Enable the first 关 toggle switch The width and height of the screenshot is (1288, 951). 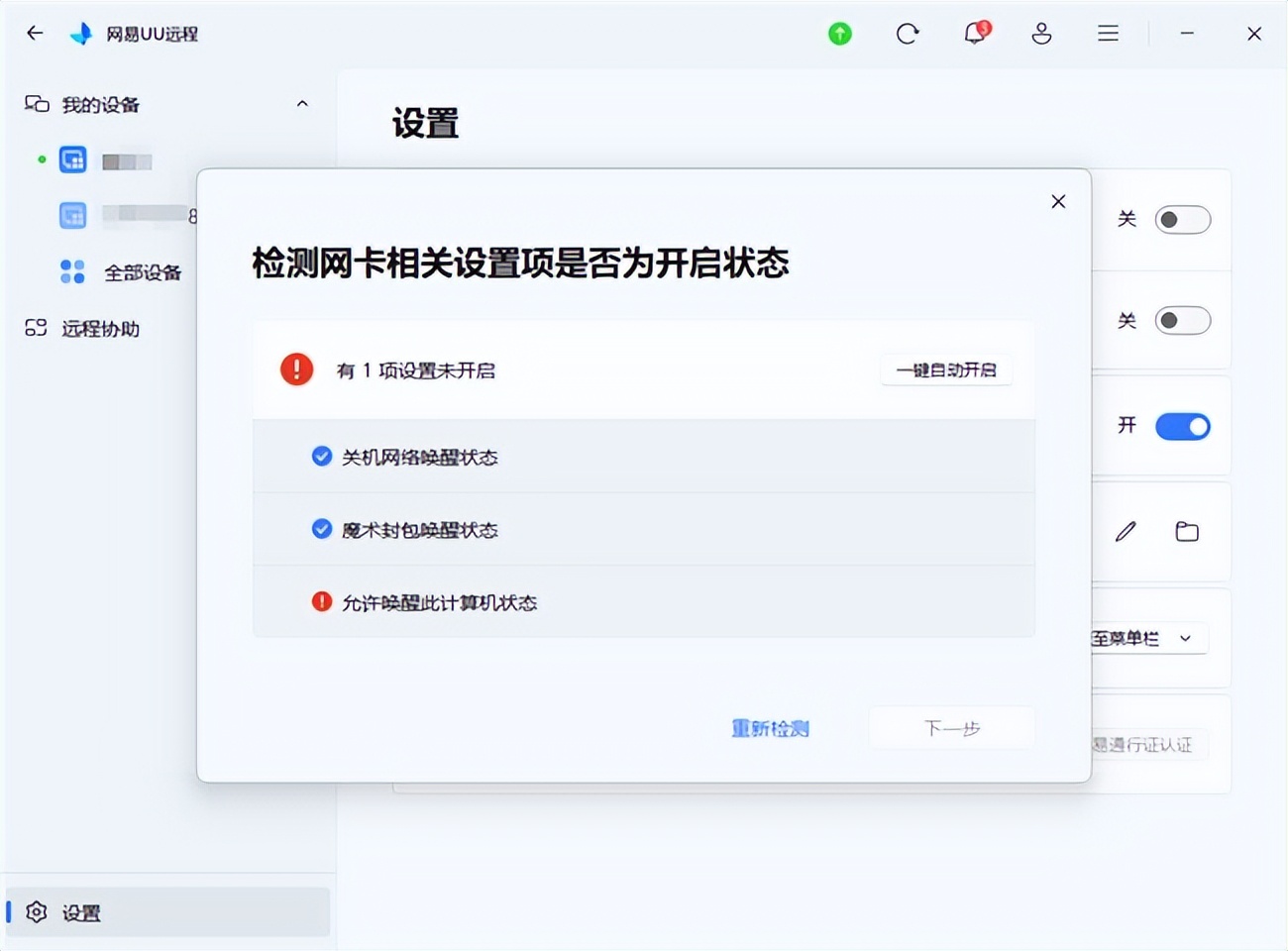click(1183, 219)
